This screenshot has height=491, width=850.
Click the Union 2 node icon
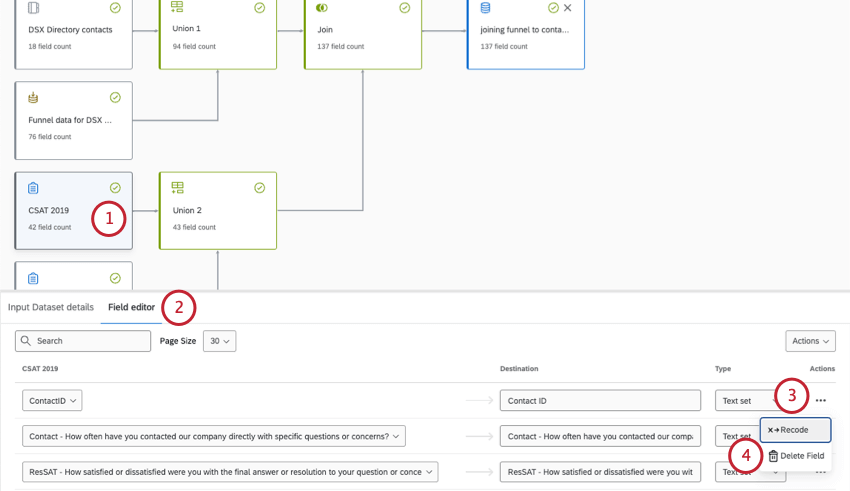[x=178, y=188]
